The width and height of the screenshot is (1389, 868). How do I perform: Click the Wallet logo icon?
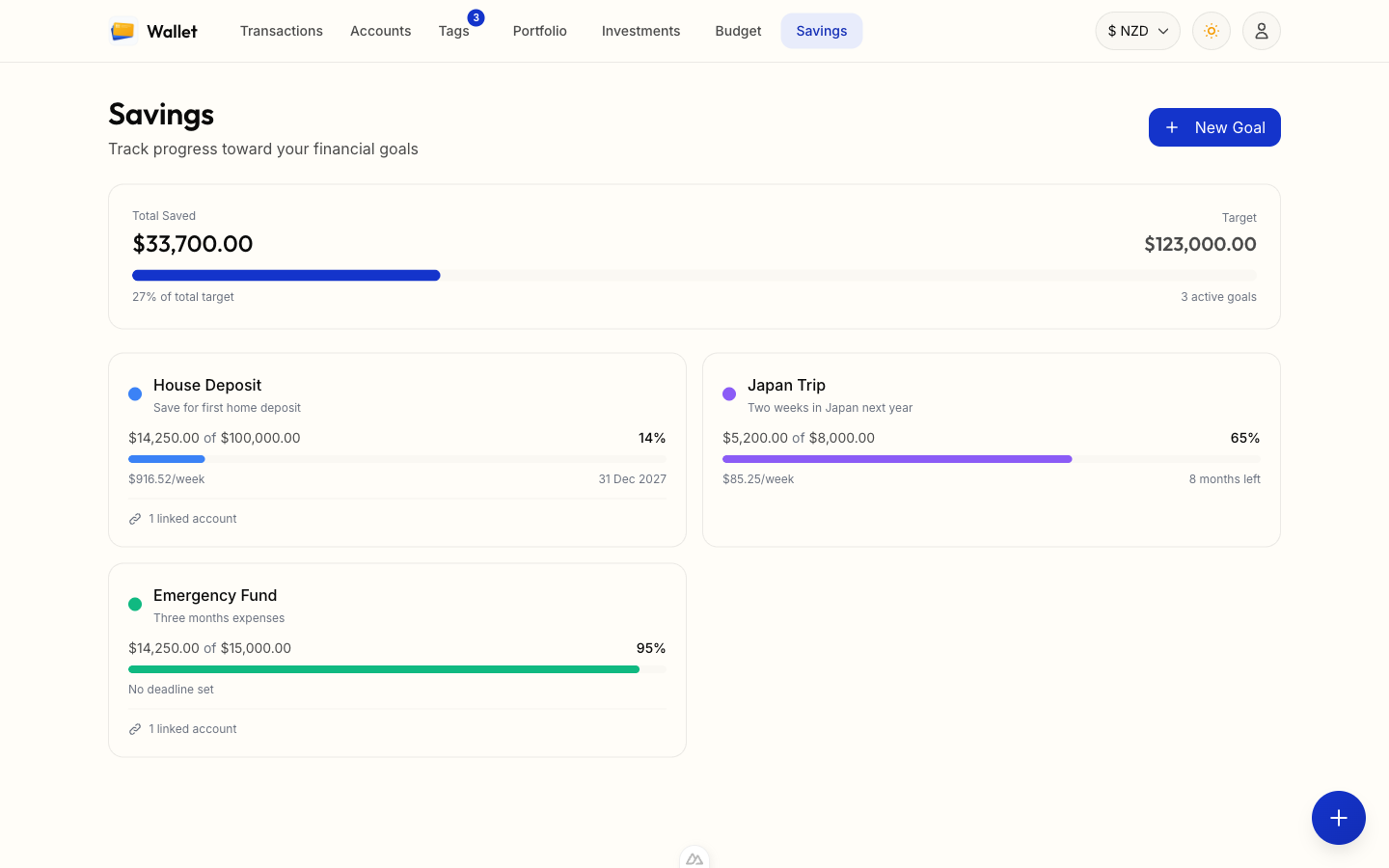click(122, 30)
